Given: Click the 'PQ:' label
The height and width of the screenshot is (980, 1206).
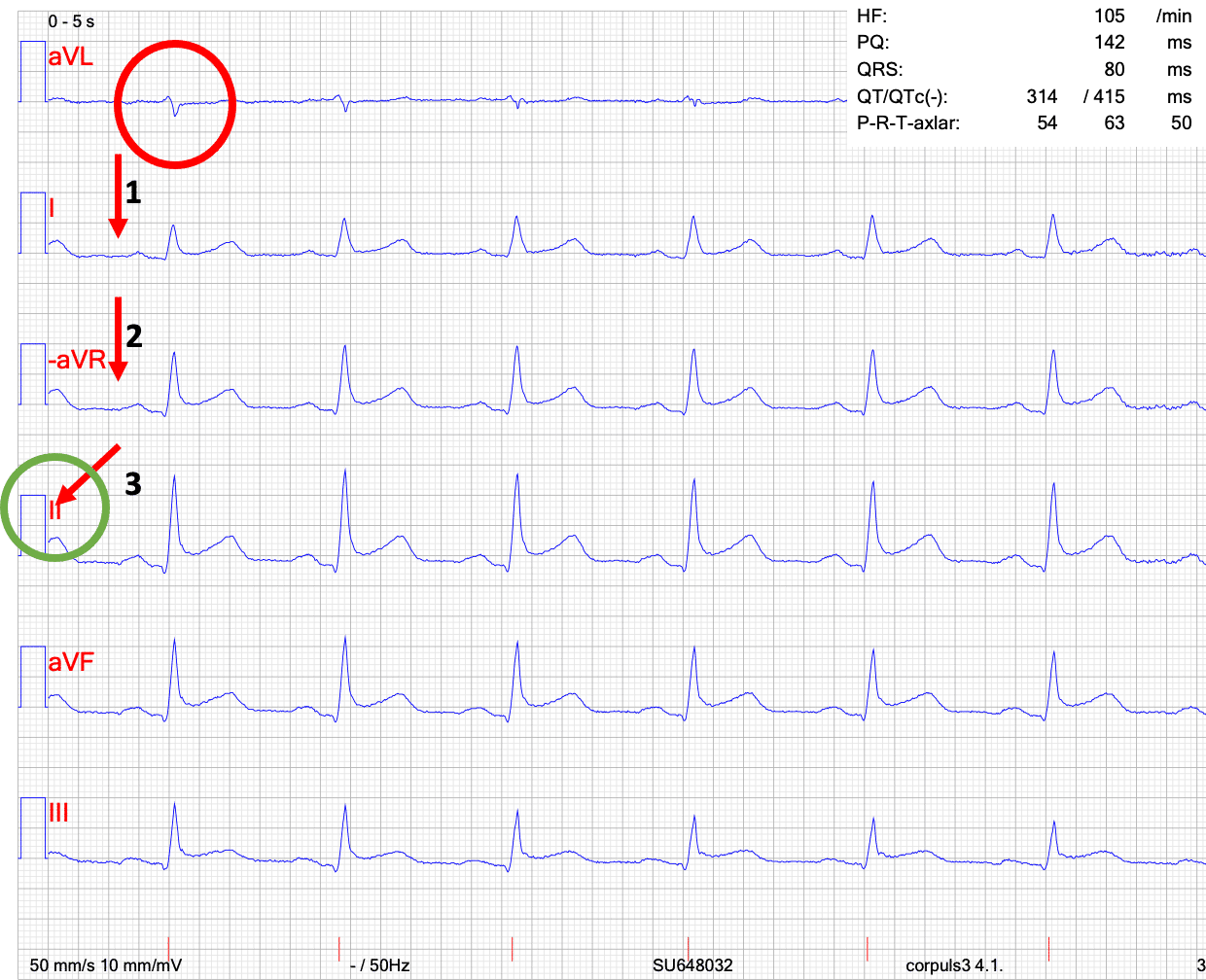Looking at the screenshot, I should 872,42.
